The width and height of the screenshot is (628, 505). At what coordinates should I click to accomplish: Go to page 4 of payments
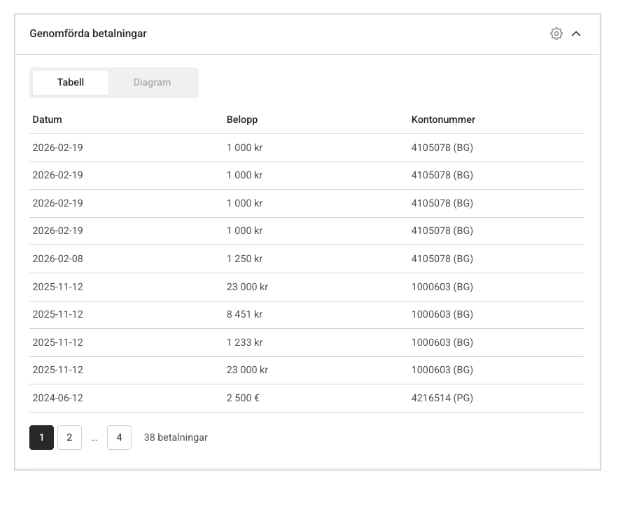[x=119, y=437]
